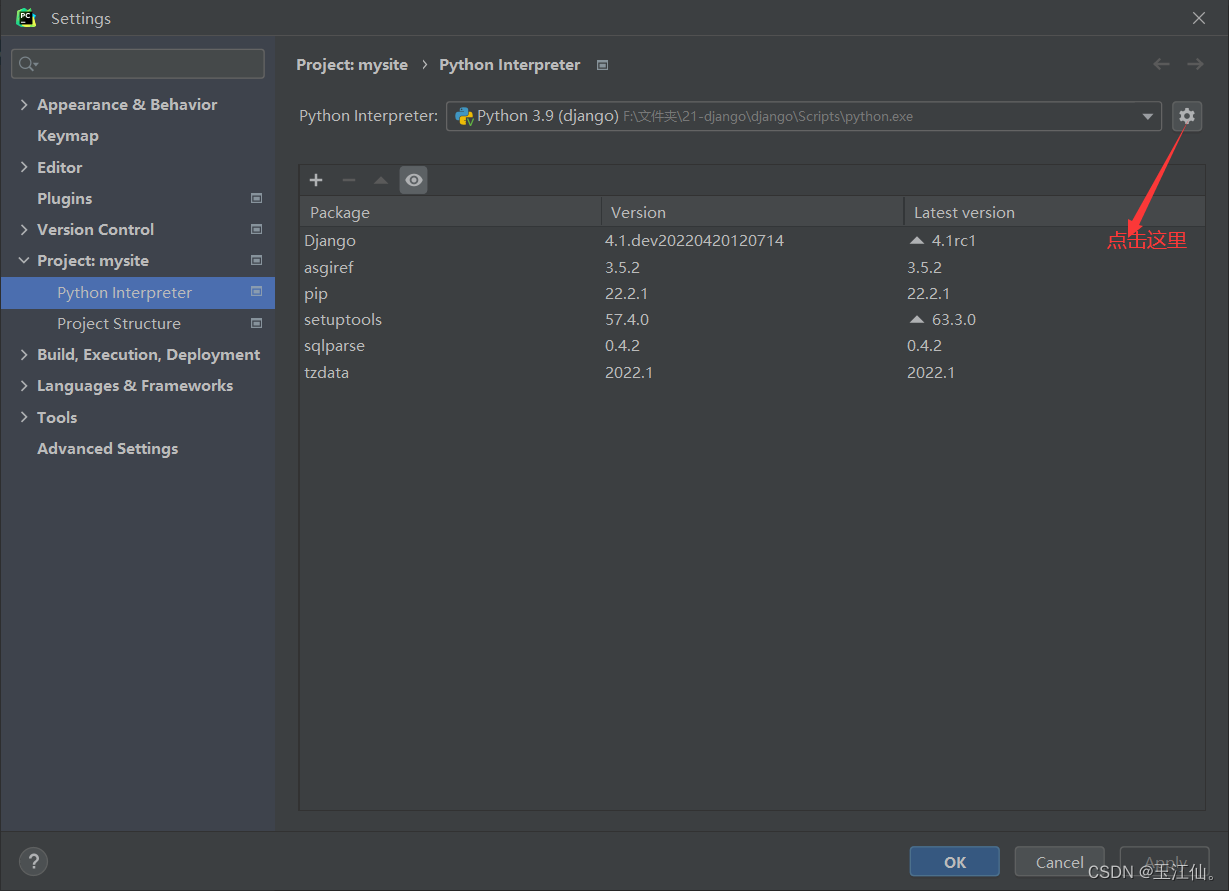Expand the Version Control section

point(24,229)
